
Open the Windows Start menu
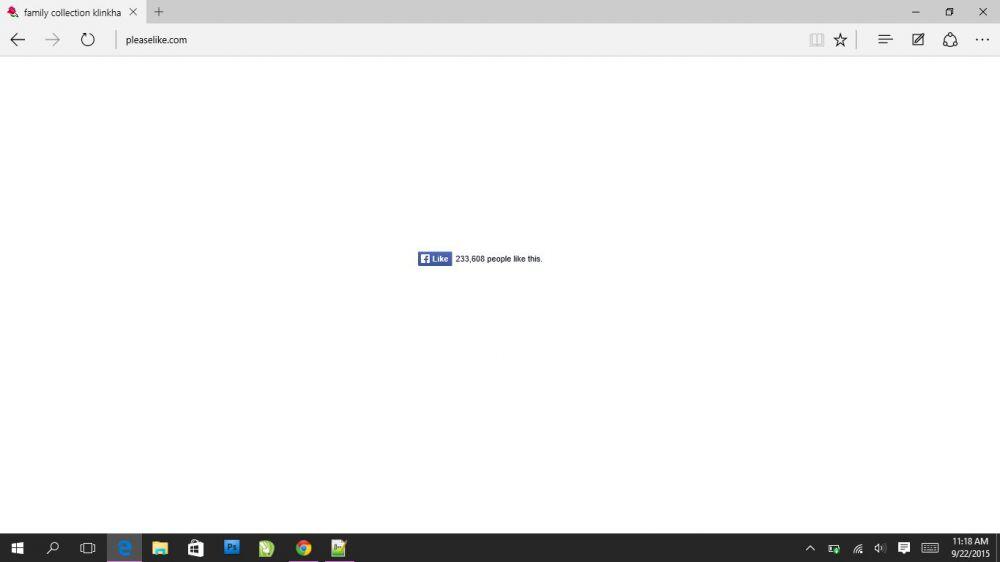click(x=17, y=548)
